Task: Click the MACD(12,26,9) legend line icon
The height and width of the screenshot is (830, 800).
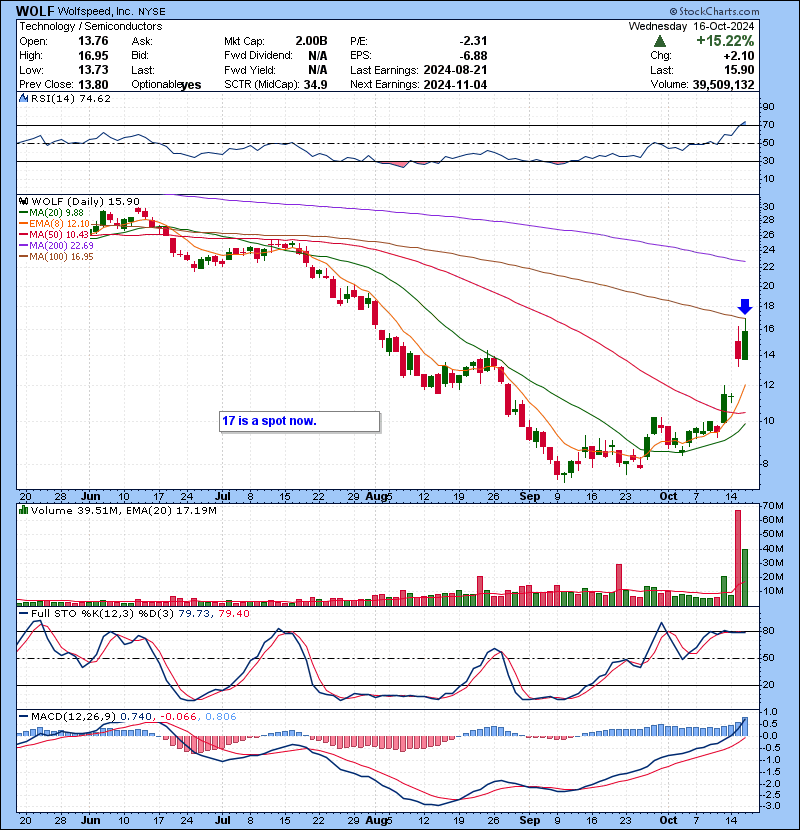Action: 23,719
